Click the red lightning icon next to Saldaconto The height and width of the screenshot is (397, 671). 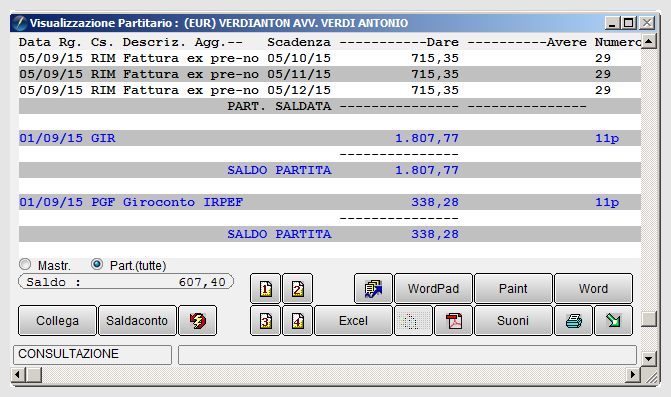[197, 320]
